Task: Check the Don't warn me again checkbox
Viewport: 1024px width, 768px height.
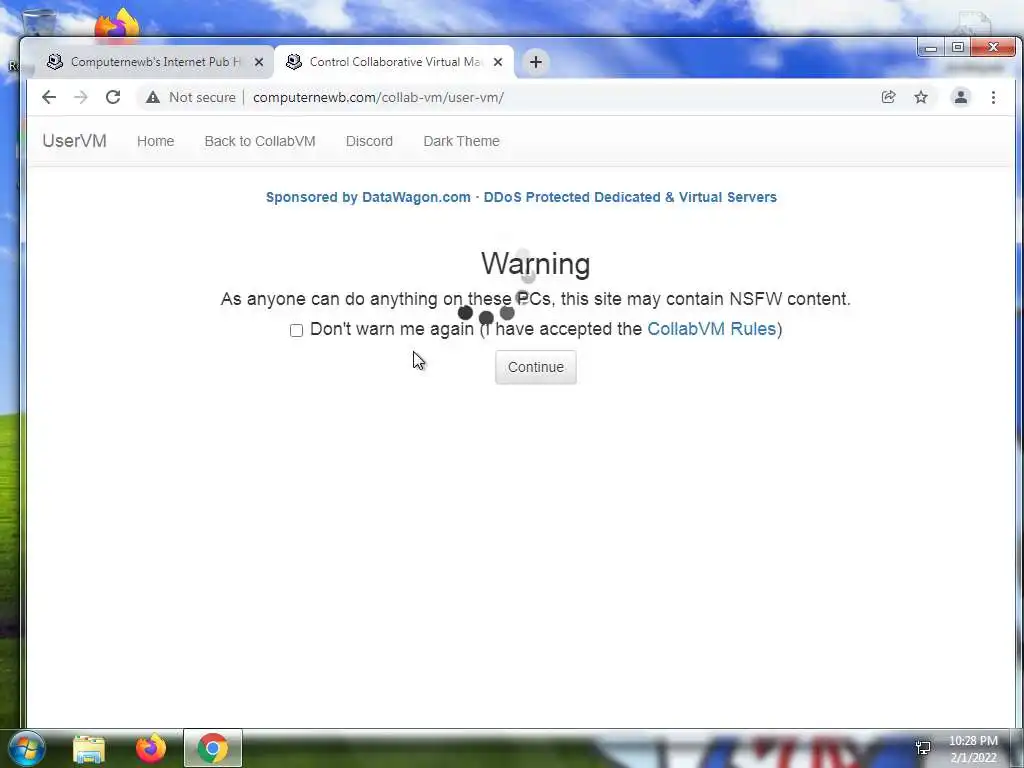Action: (x=296, y=330)
